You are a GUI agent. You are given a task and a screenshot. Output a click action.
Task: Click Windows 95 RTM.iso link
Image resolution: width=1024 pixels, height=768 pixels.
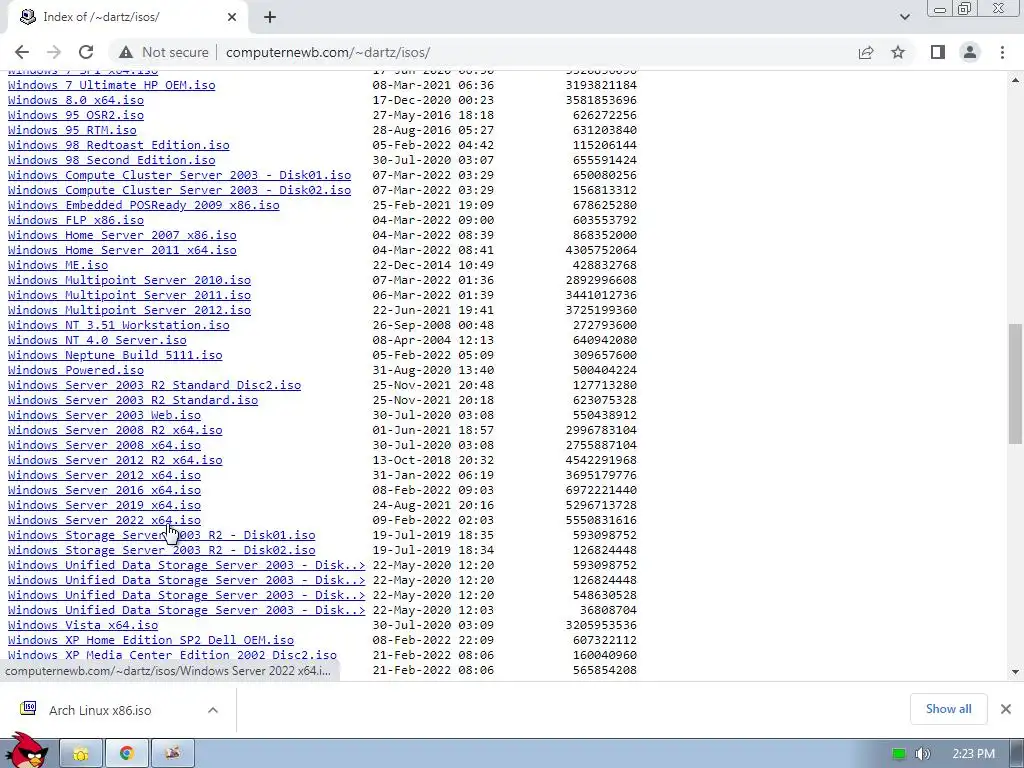pos(72,130)
